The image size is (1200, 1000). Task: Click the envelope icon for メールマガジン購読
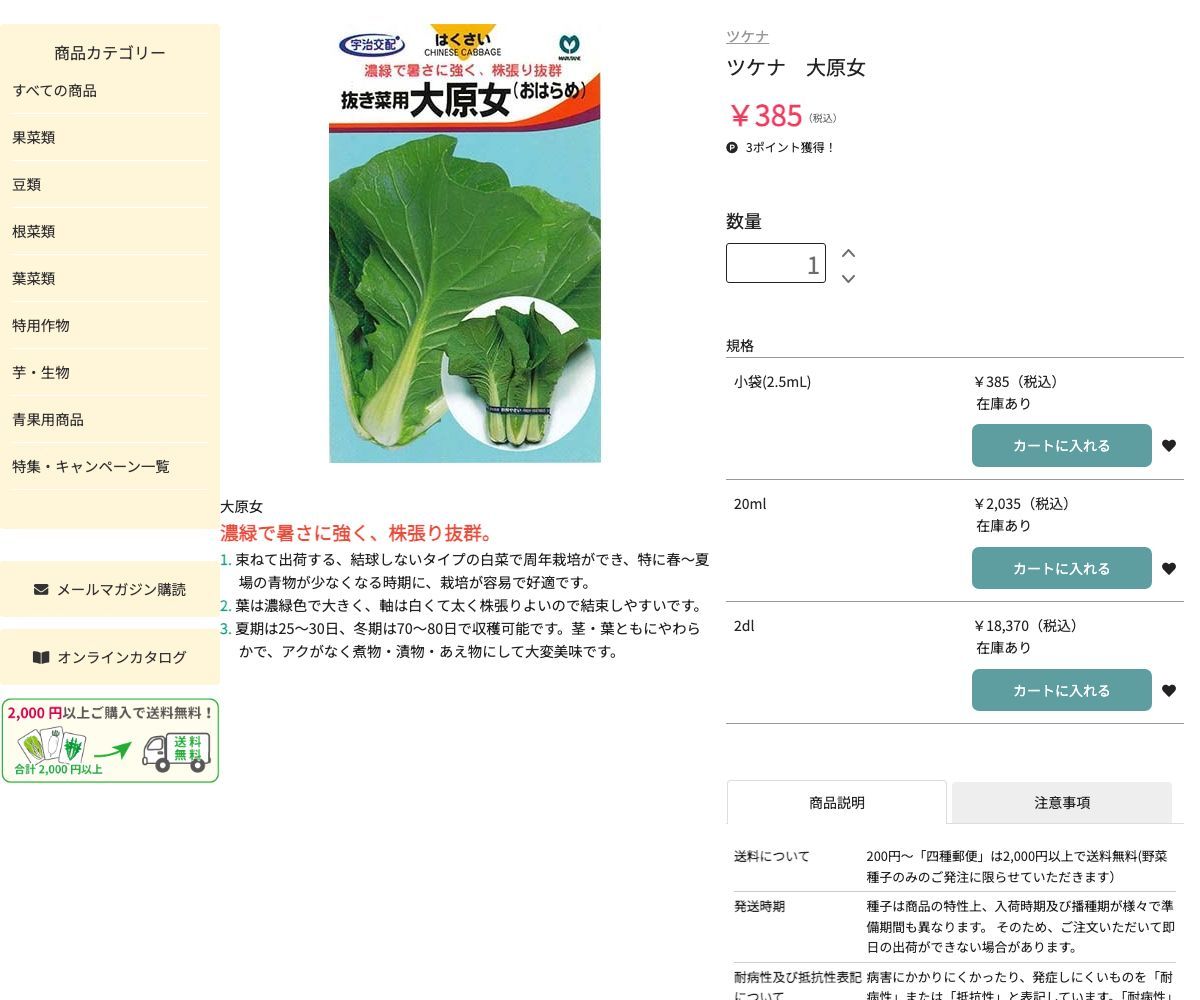pyautogui.click(x=41, y=589)
